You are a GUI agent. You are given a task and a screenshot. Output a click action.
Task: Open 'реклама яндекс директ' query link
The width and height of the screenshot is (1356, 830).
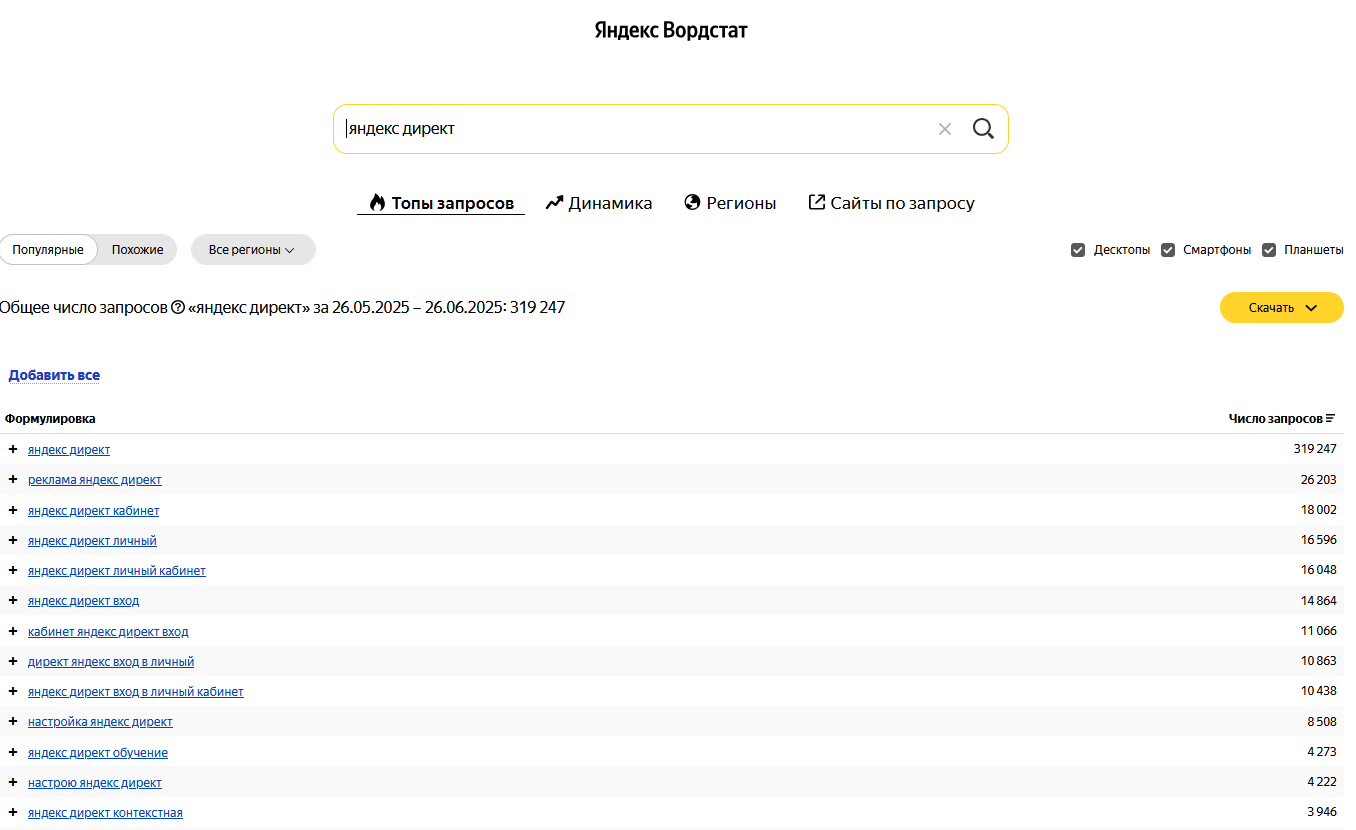coord(95,480)
